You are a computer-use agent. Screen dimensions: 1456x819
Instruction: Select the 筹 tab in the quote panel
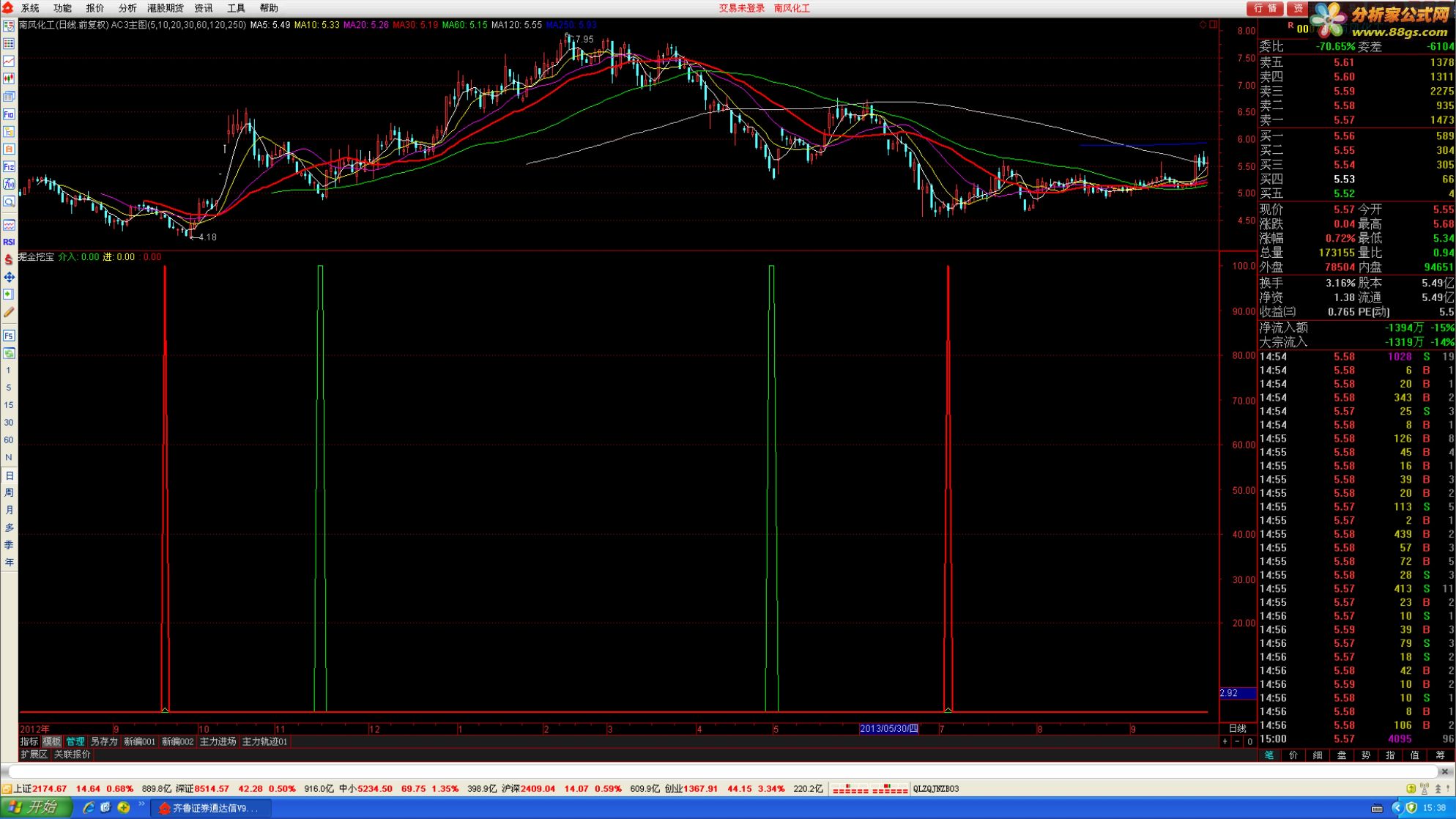click(x=1440, y=755)
